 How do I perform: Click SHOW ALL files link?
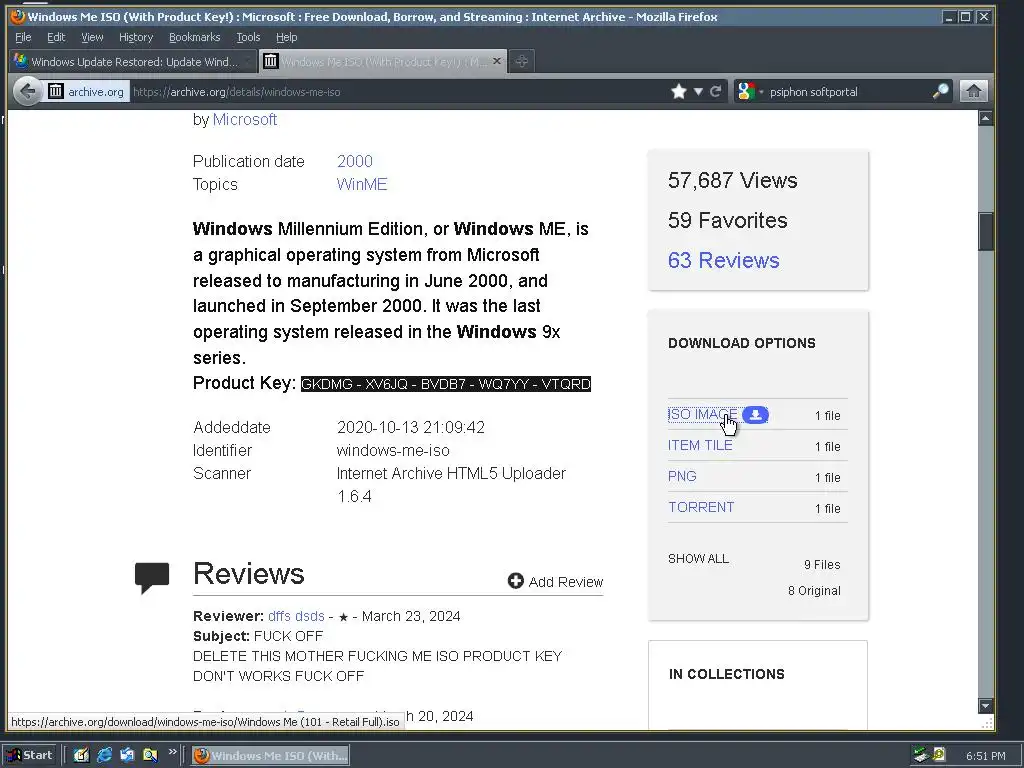(x=698, y=559)
